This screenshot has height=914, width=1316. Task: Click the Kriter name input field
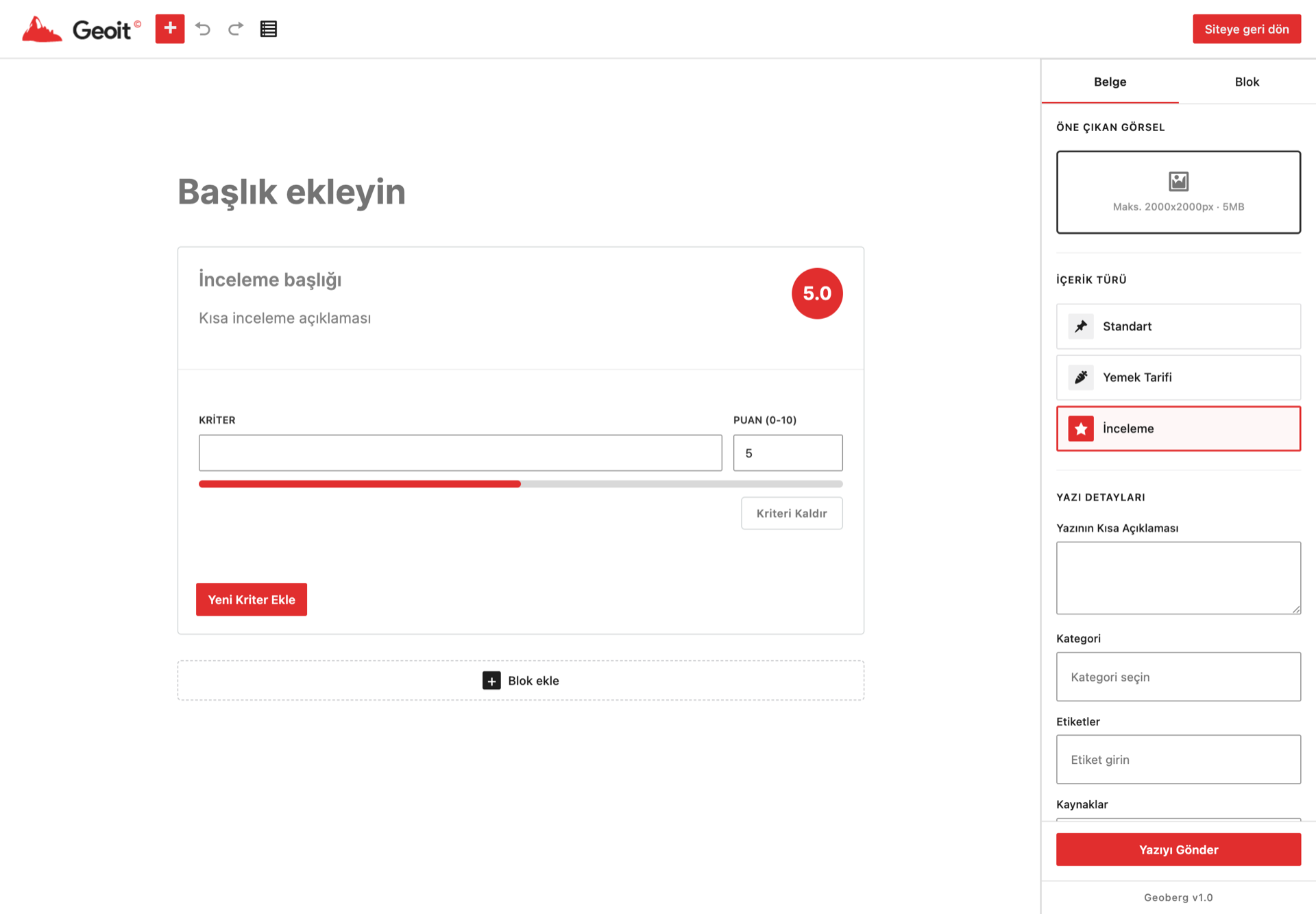(461, 453)
